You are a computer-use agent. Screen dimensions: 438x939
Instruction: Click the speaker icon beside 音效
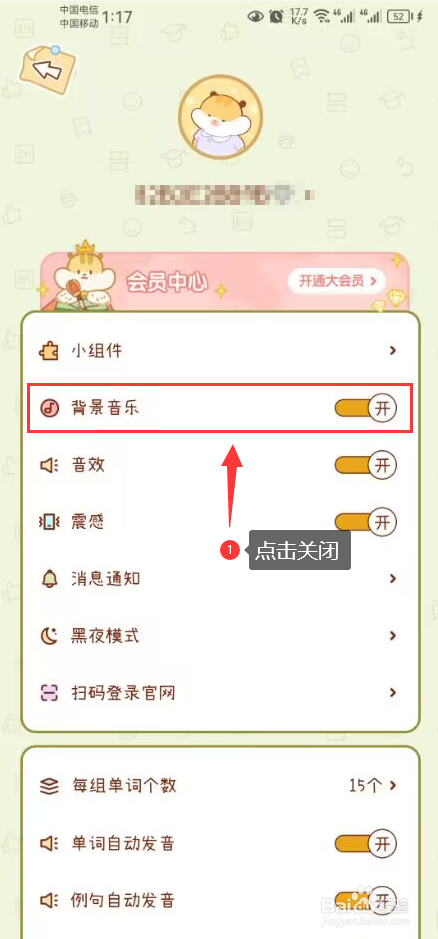[49, 465]
